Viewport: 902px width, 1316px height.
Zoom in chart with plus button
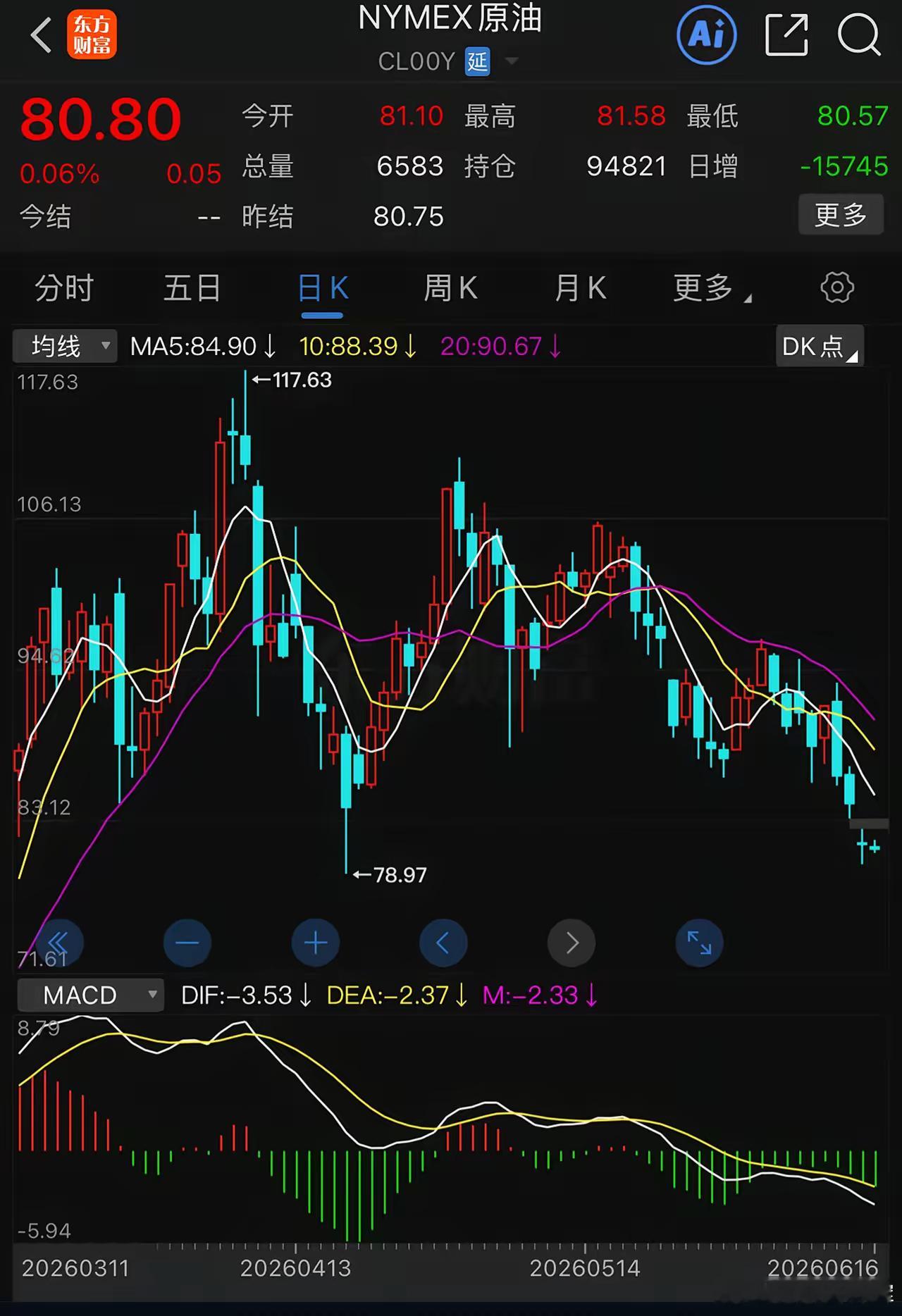(x=316, y=943)
